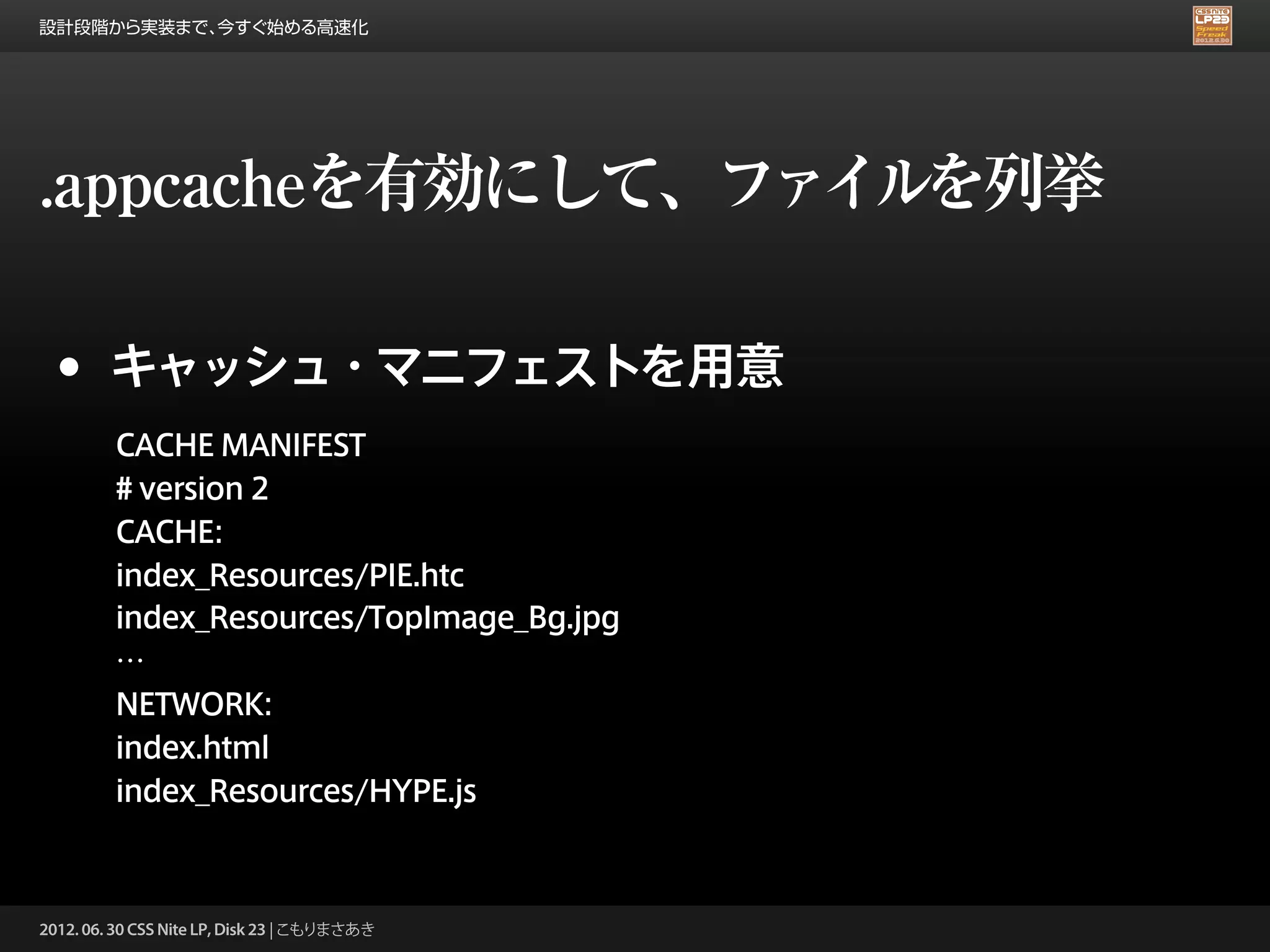
Task: Click the line 'index_Resources/PIE.htc'
Action: [290, 575]
